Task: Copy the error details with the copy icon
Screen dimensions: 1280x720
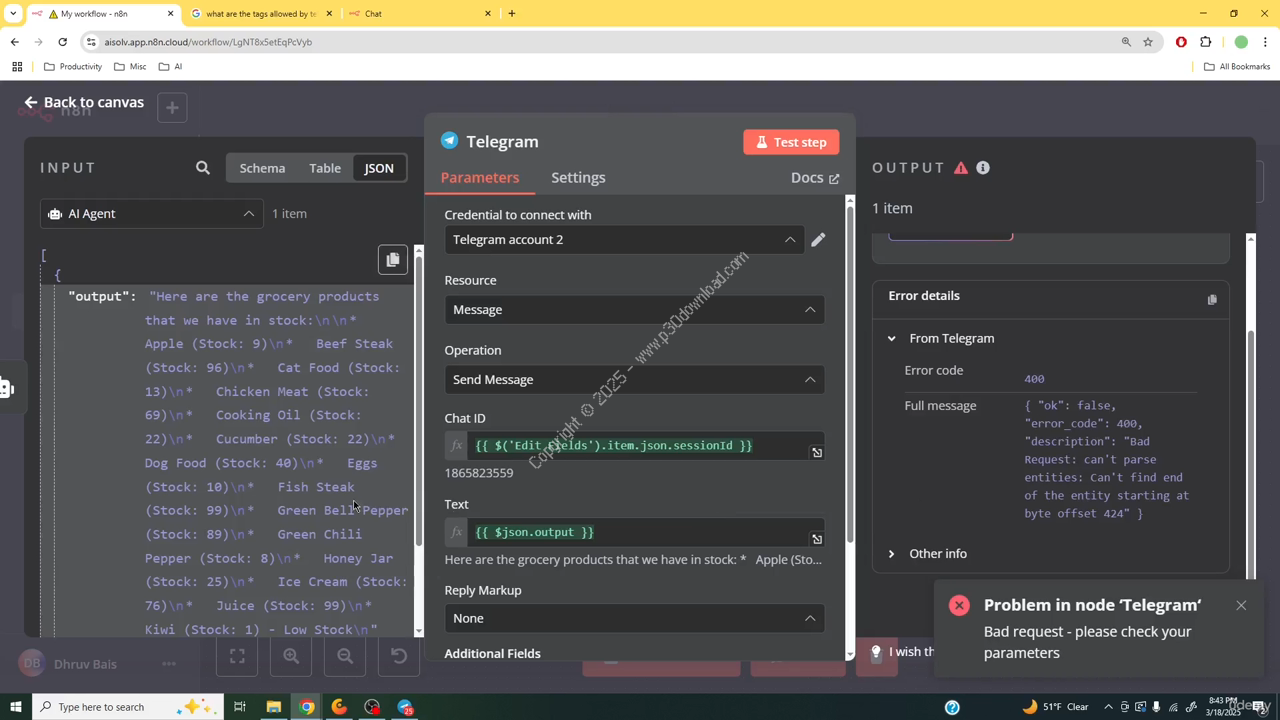Action: click(x=1212, y=299)
